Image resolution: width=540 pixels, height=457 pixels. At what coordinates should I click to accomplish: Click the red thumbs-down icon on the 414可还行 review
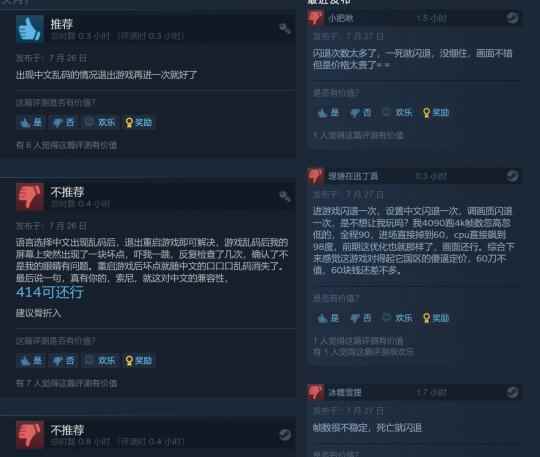(30, 197)
